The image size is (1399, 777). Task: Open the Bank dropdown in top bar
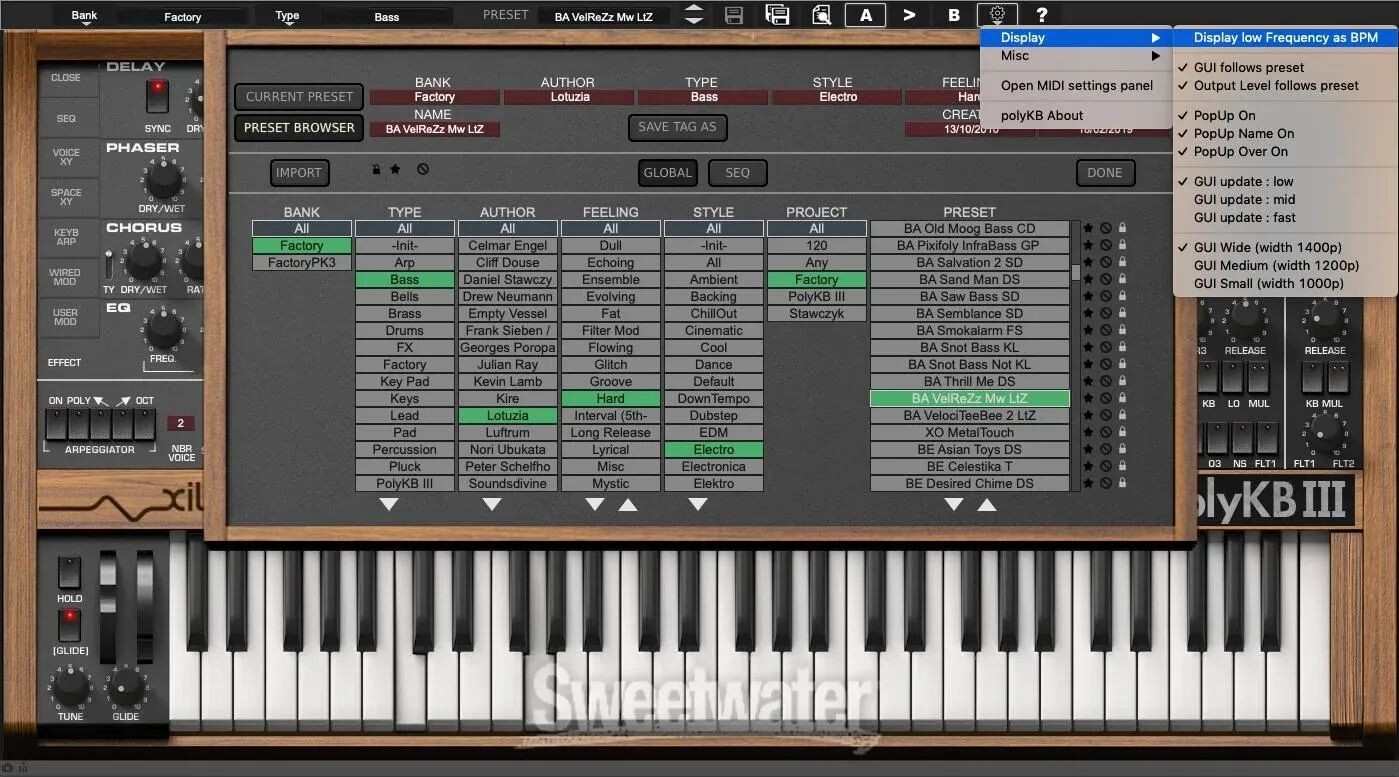tap(85, 16)
